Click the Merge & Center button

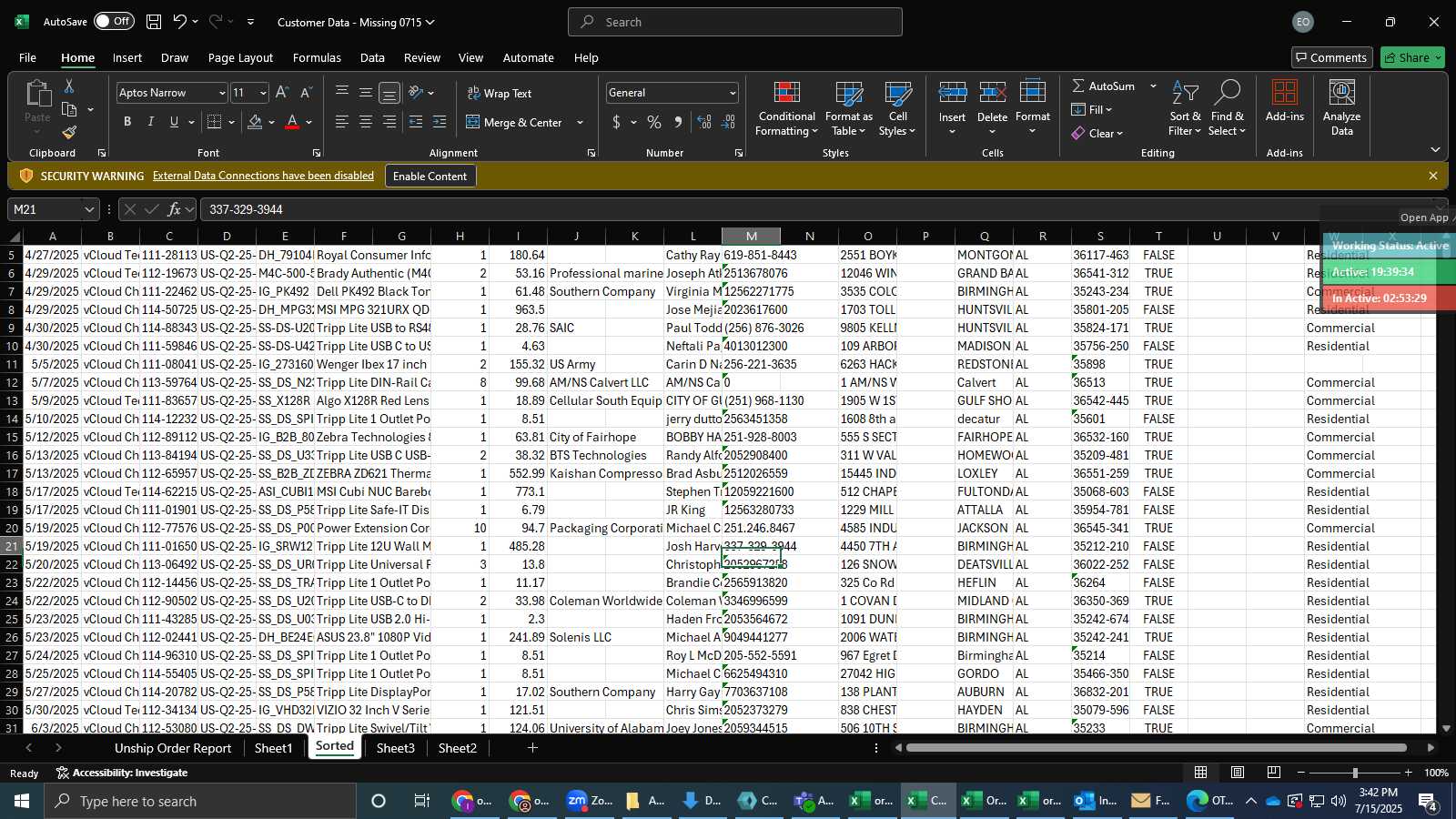tap(514, 122)
